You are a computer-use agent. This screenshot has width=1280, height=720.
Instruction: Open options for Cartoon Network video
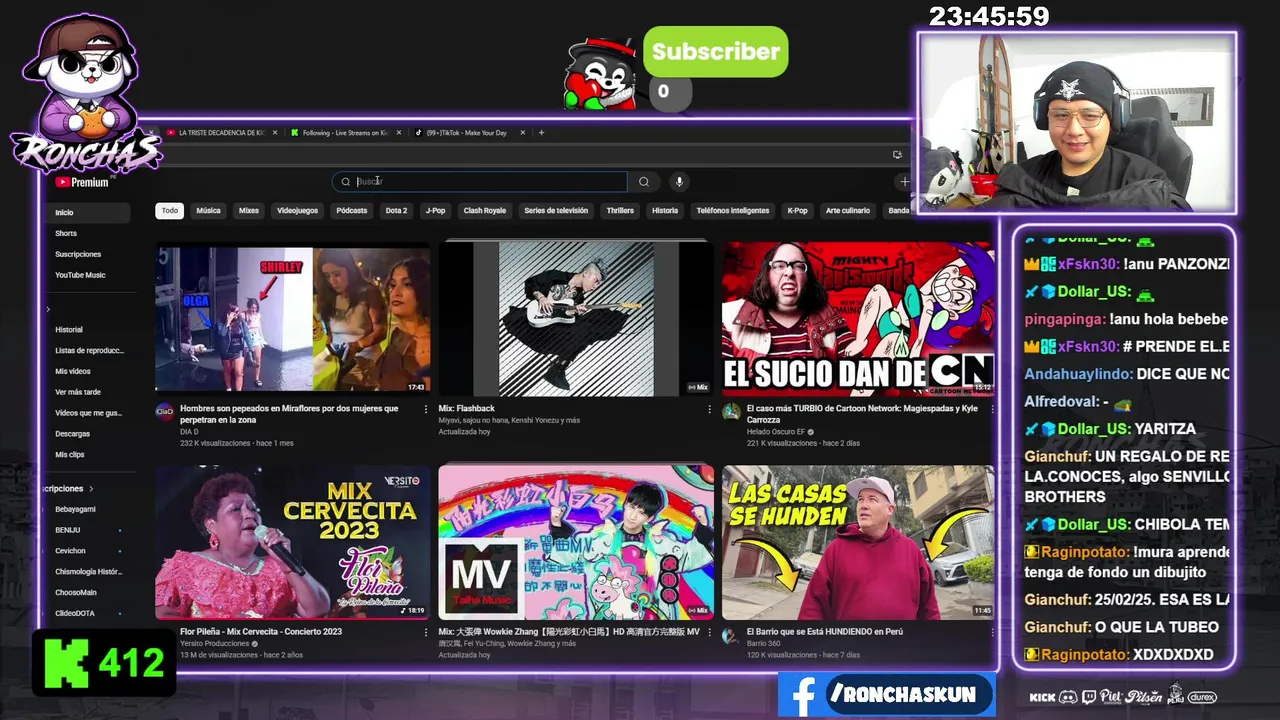click(992, 409)
